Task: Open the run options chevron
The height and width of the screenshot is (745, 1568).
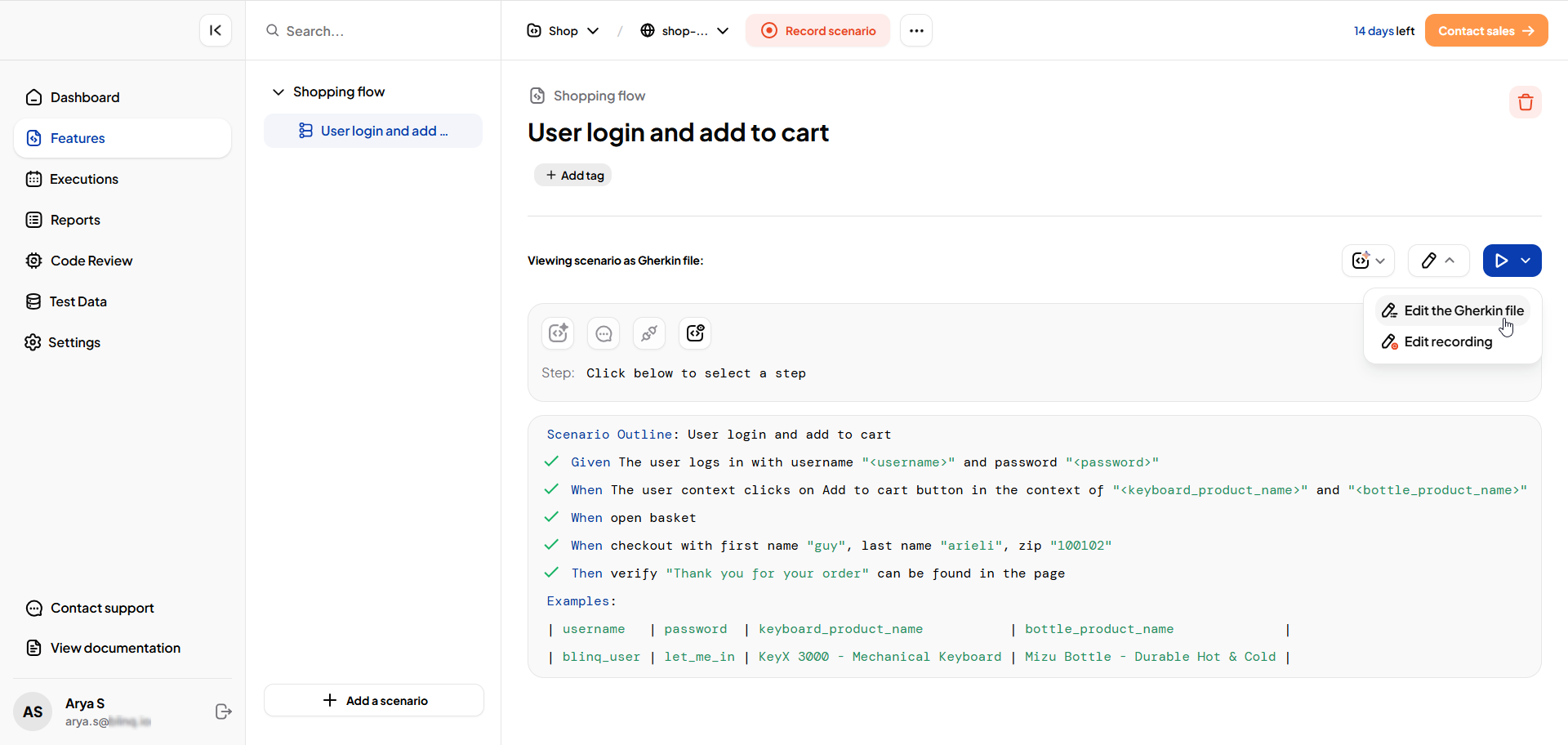Action: [x=1526, y=261]
